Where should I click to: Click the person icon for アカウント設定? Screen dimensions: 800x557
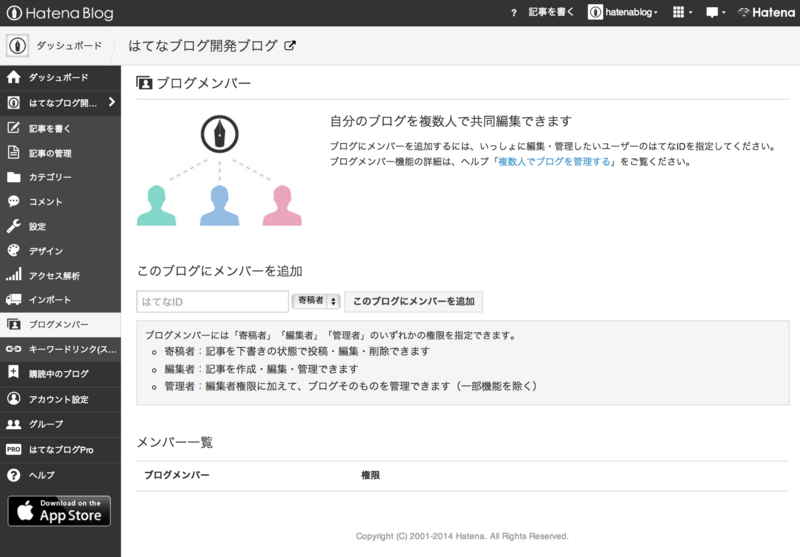click(x=14, y=398)
